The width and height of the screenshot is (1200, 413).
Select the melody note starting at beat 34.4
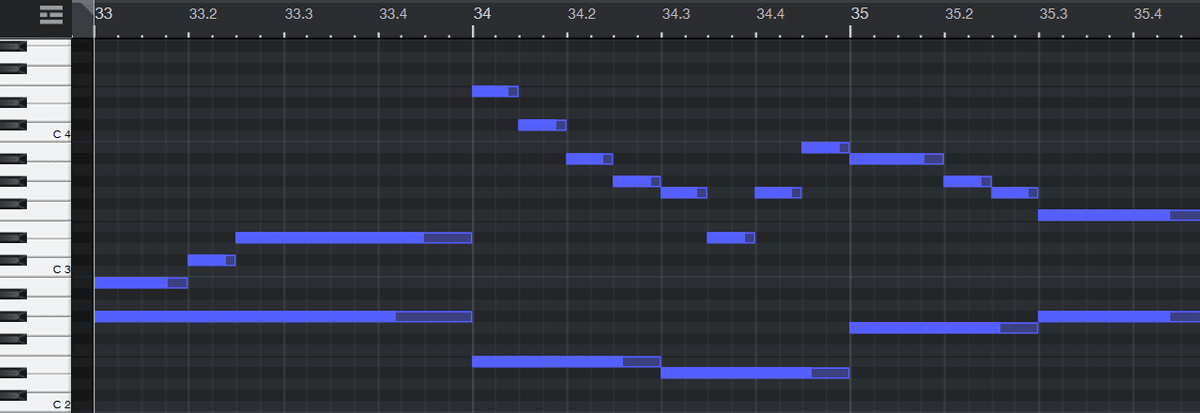coord(778,192)
